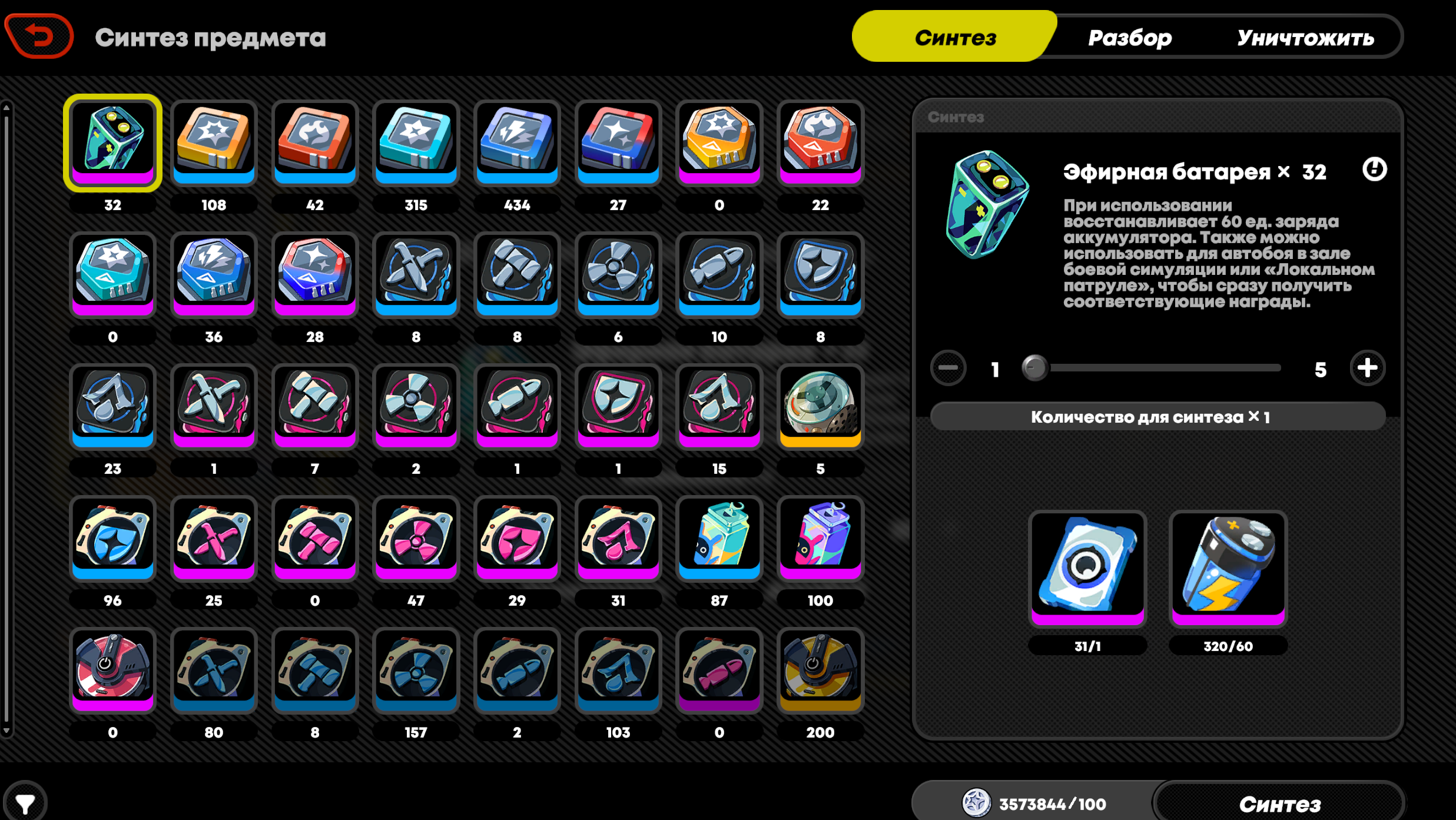Select the orange chip item with count 108
Screen dimensions: 1456x820
(x=214, y=143)
